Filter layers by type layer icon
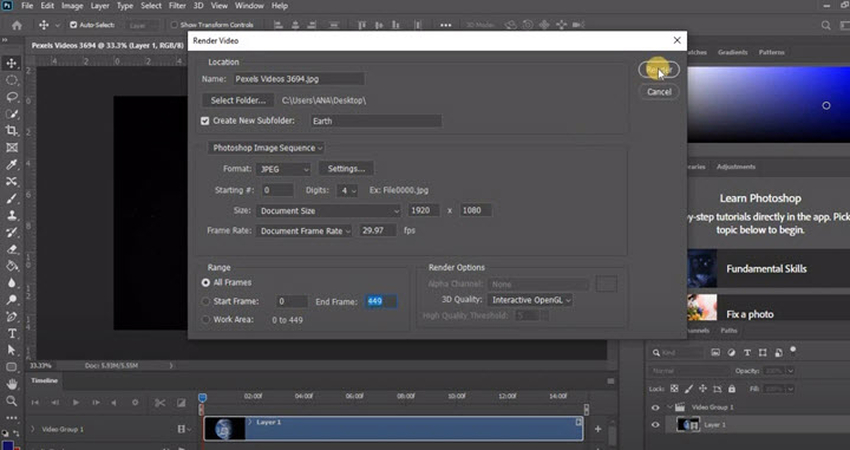The width and height of the screenshot is (850, 450). point(747,352)
